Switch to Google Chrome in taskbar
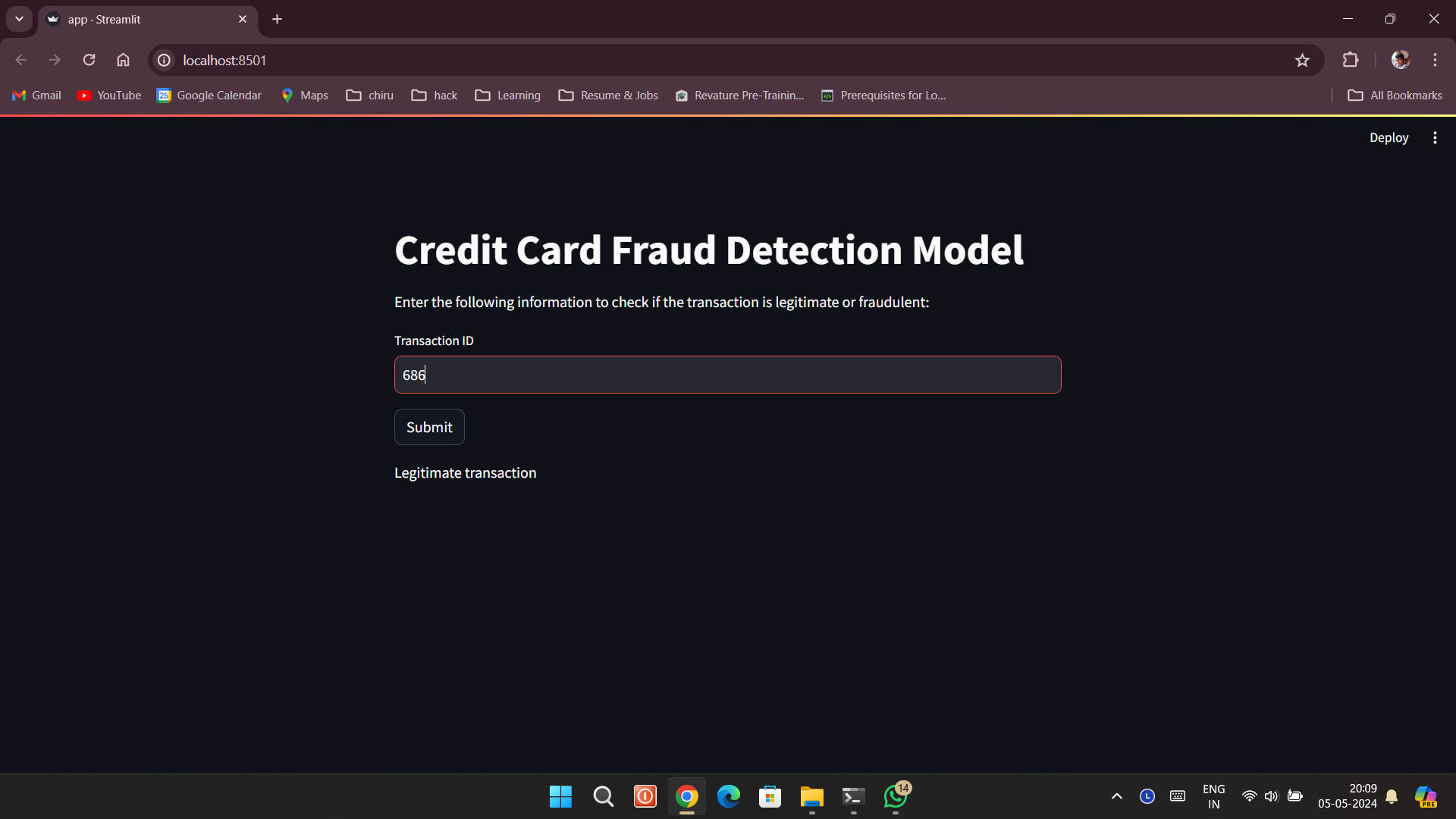Viewport: 1456px width, 819px height. (687, 796)
